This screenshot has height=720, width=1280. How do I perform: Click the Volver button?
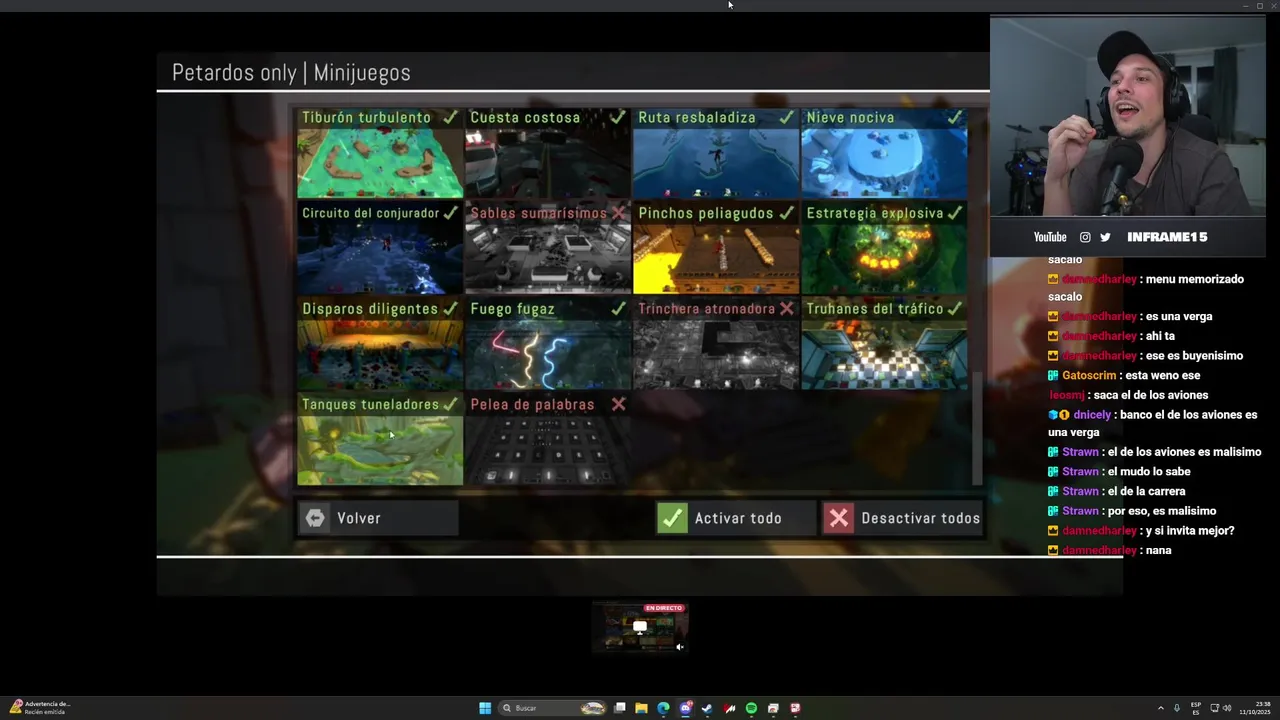(x=378, y=518)
